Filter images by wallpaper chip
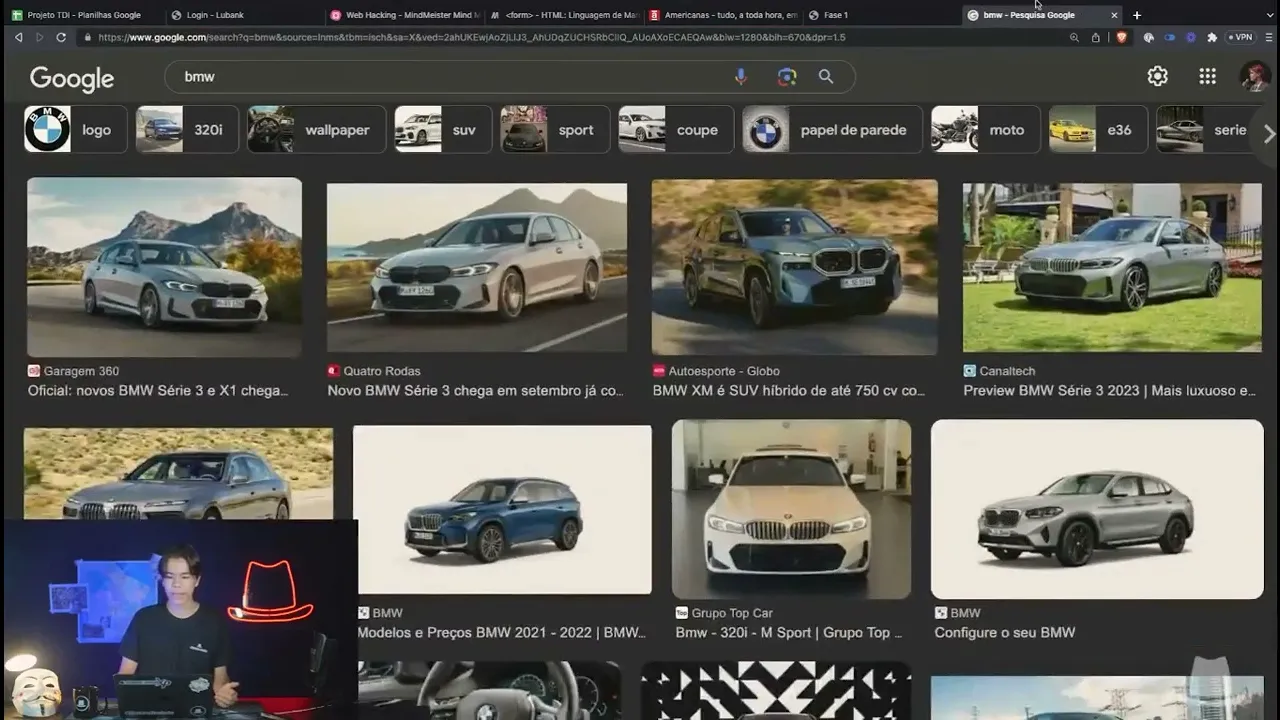This screenshot has width=1280, height=720. (x=317, y=130)
